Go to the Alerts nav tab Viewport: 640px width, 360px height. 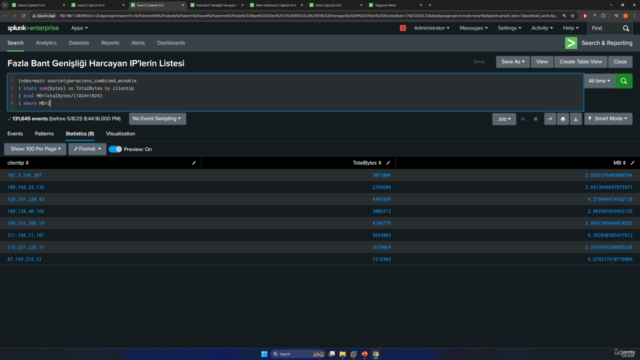pyautogui.click(x=138, y=43)
